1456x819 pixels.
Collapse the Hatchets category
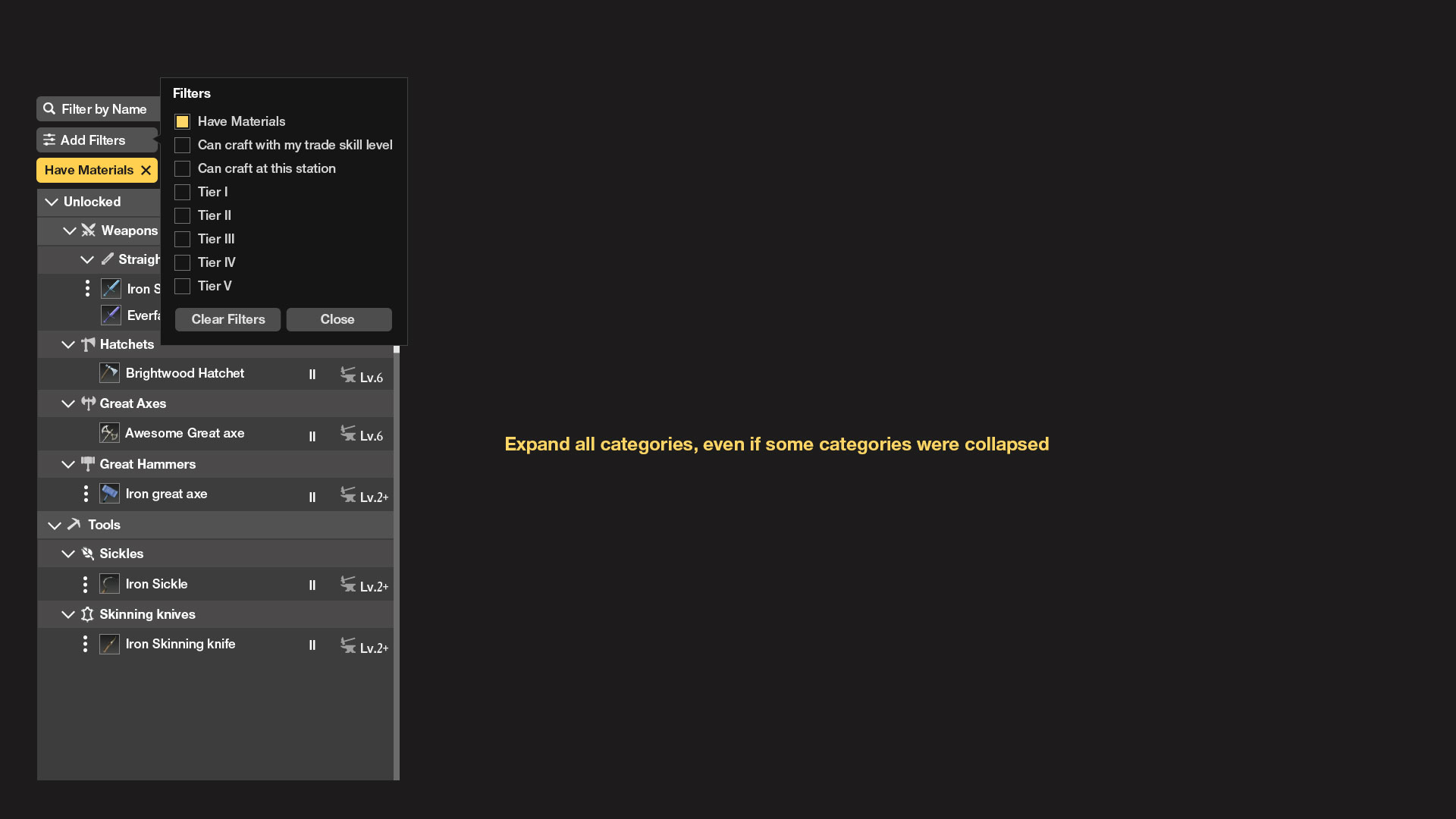pyautogui.click(x=68, y=344)
